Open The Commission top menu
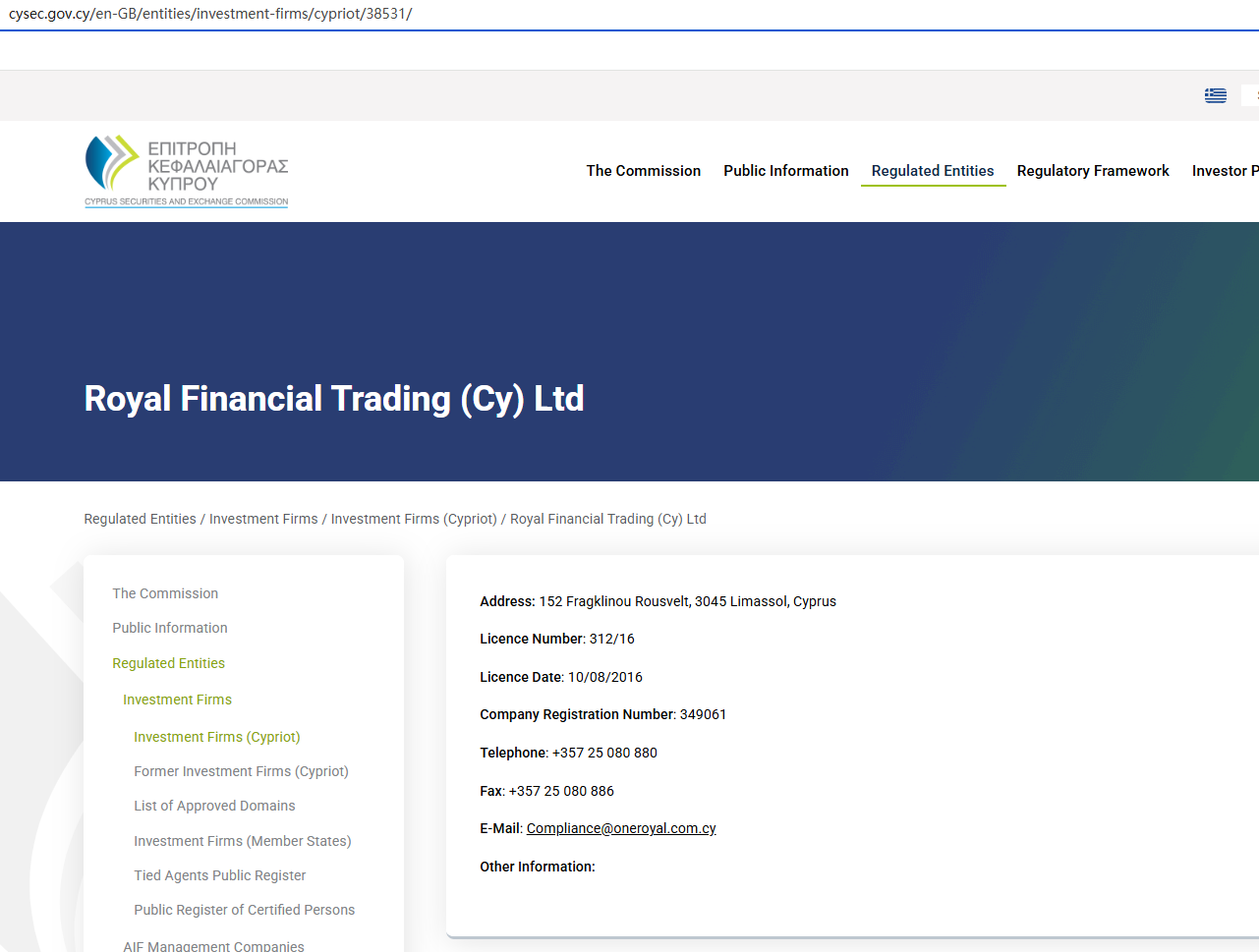This screenshot has width=1259, height=952. click(x=644, y=171)
